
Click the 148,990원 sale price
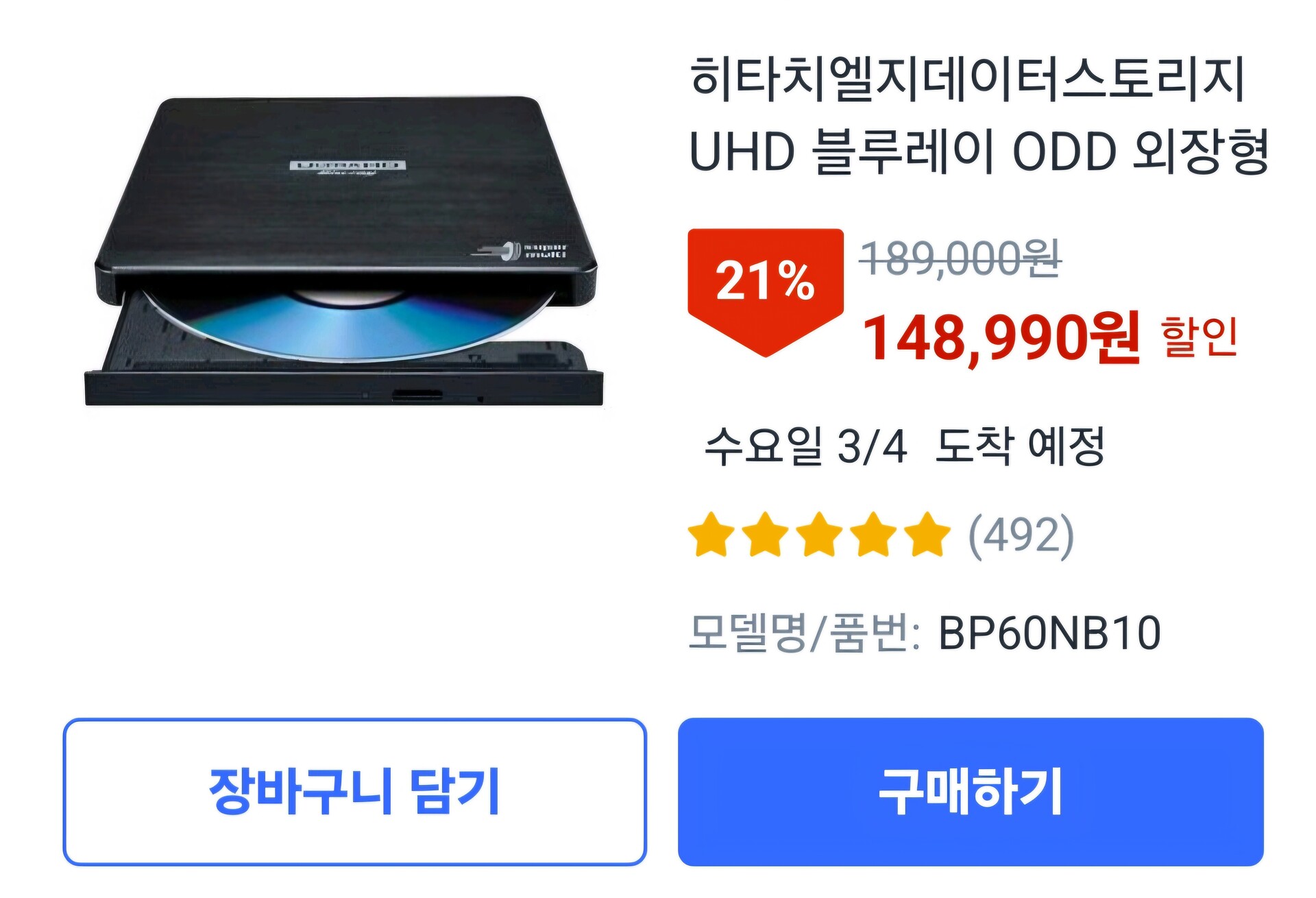pos(1001,337)
